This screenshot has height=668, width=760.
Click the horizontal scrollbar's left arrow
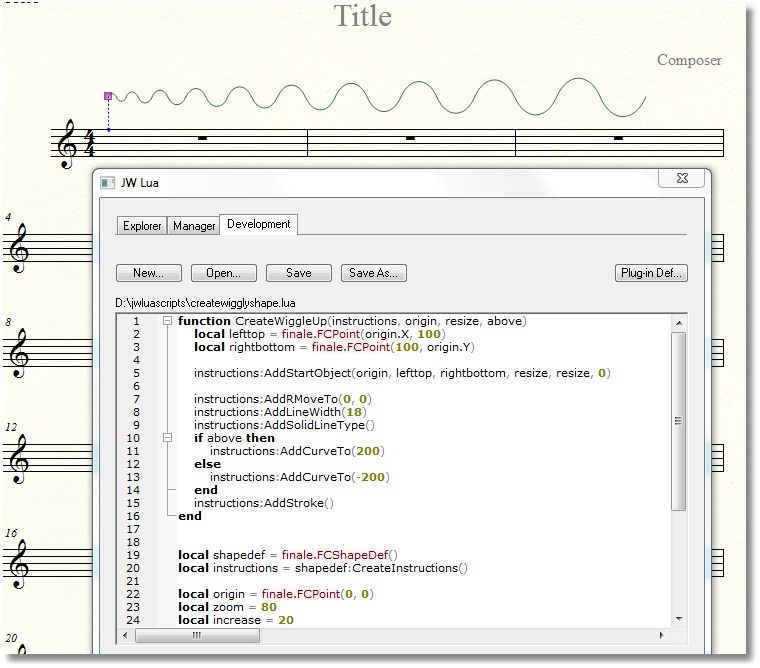coord(126,635)
